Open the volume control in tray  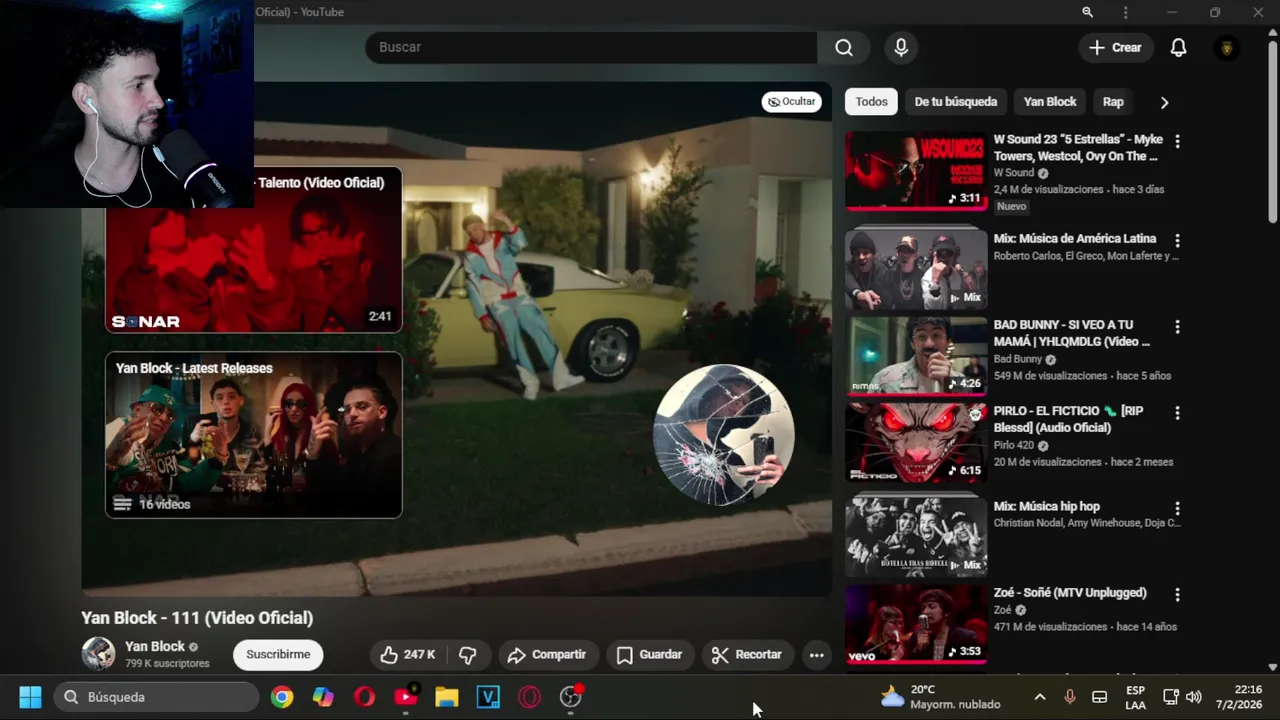tap(1193, 697)
